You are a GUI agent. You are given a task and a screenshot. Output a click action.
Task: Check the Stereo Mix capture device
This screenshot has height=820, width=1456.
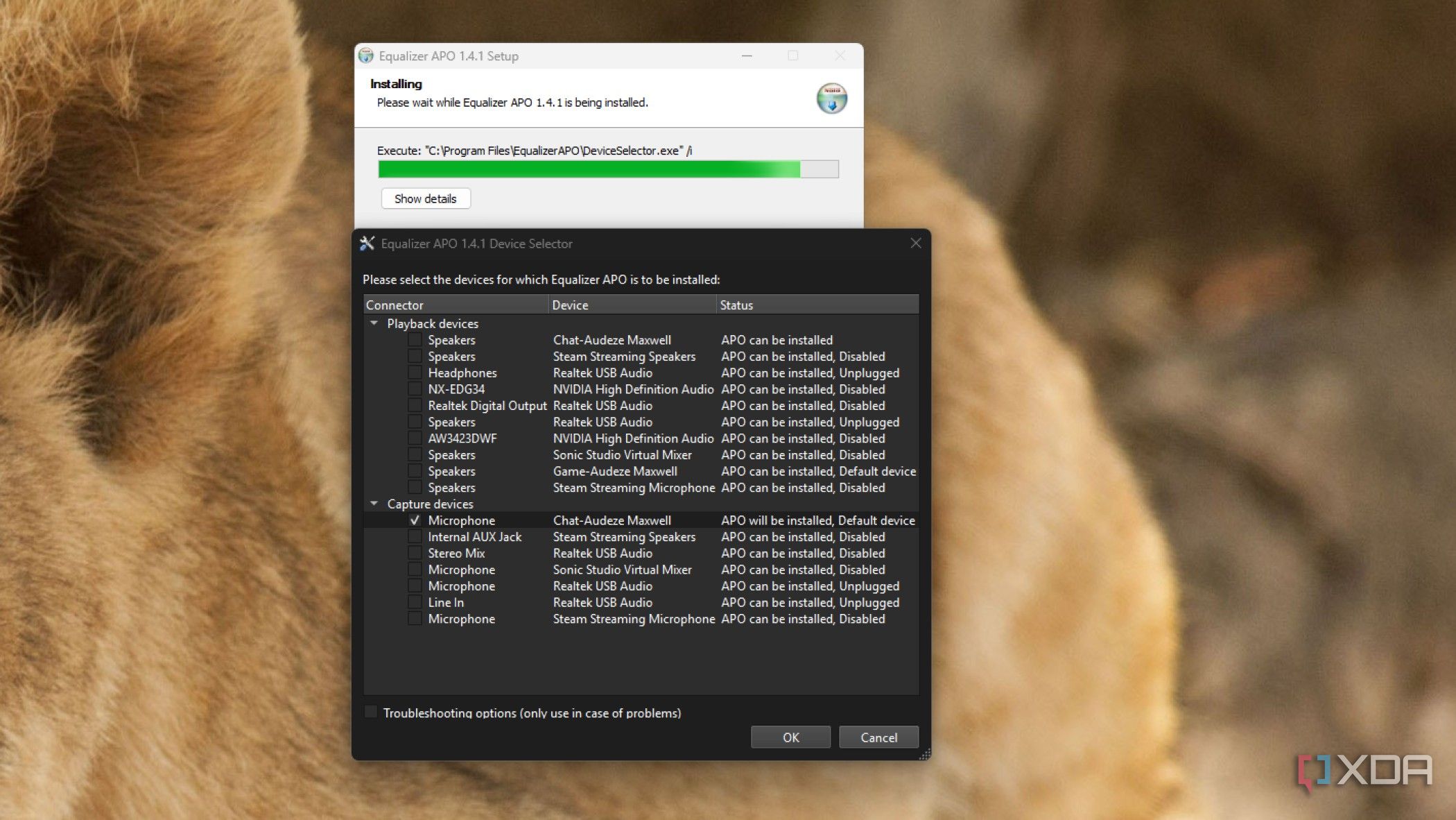415,553
